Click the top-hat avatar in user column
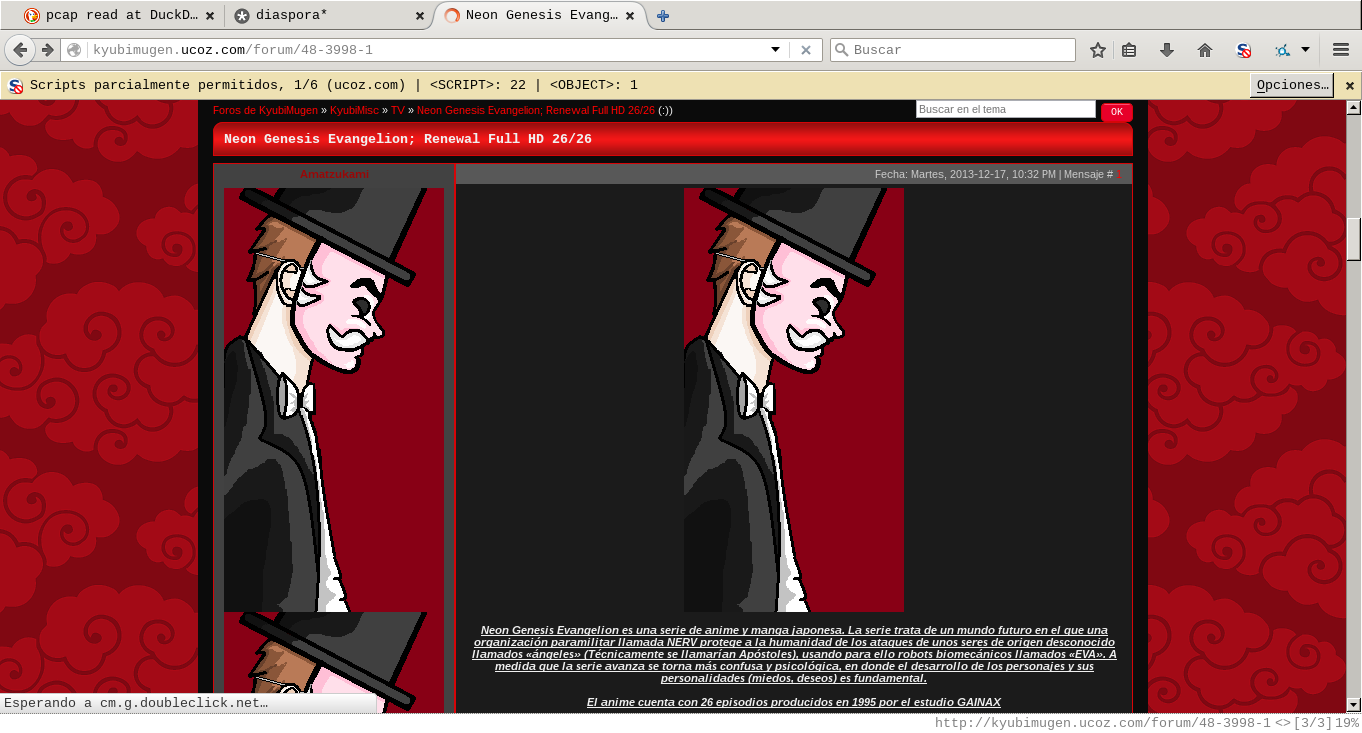The height and width of the screenshot is (733, 1362). pos(334,400)
